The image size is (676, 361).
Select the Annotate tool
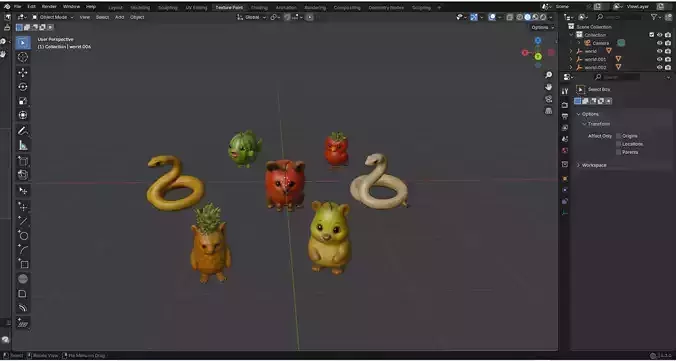click(23, 131)
